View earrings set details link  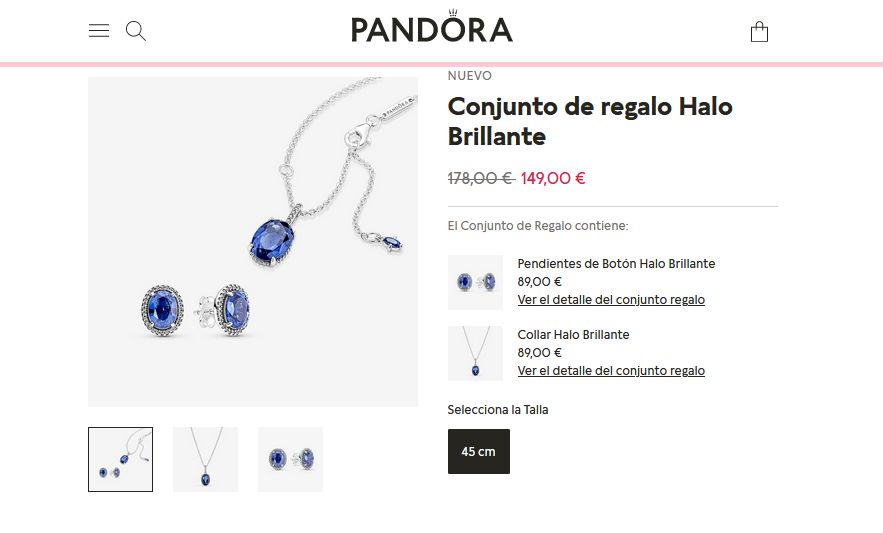click(x=611, y=300)
